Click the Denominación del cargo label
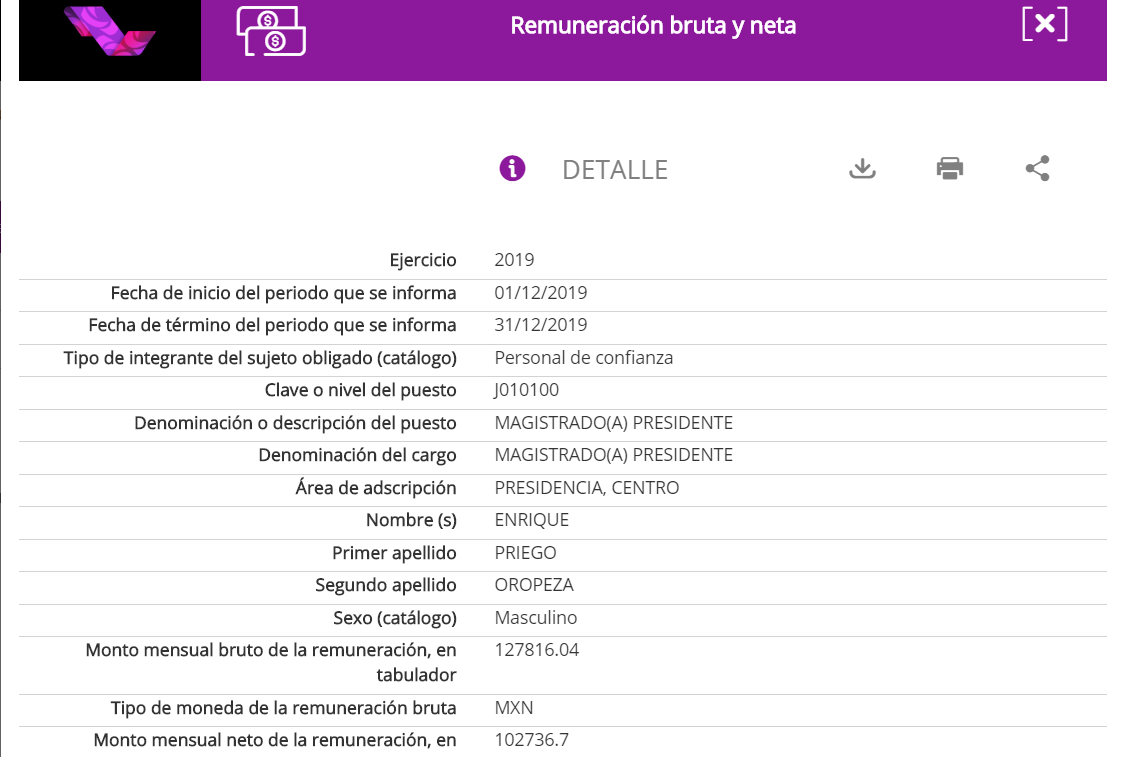This screenshot has height=757, width=1122. (357, 456)
